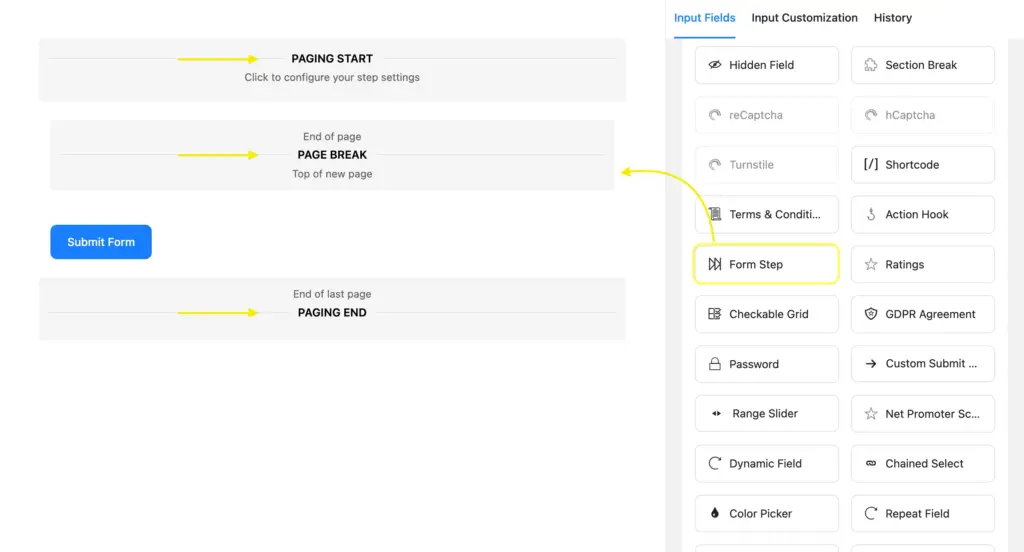Open the History tab

click(x=892, y=18)
